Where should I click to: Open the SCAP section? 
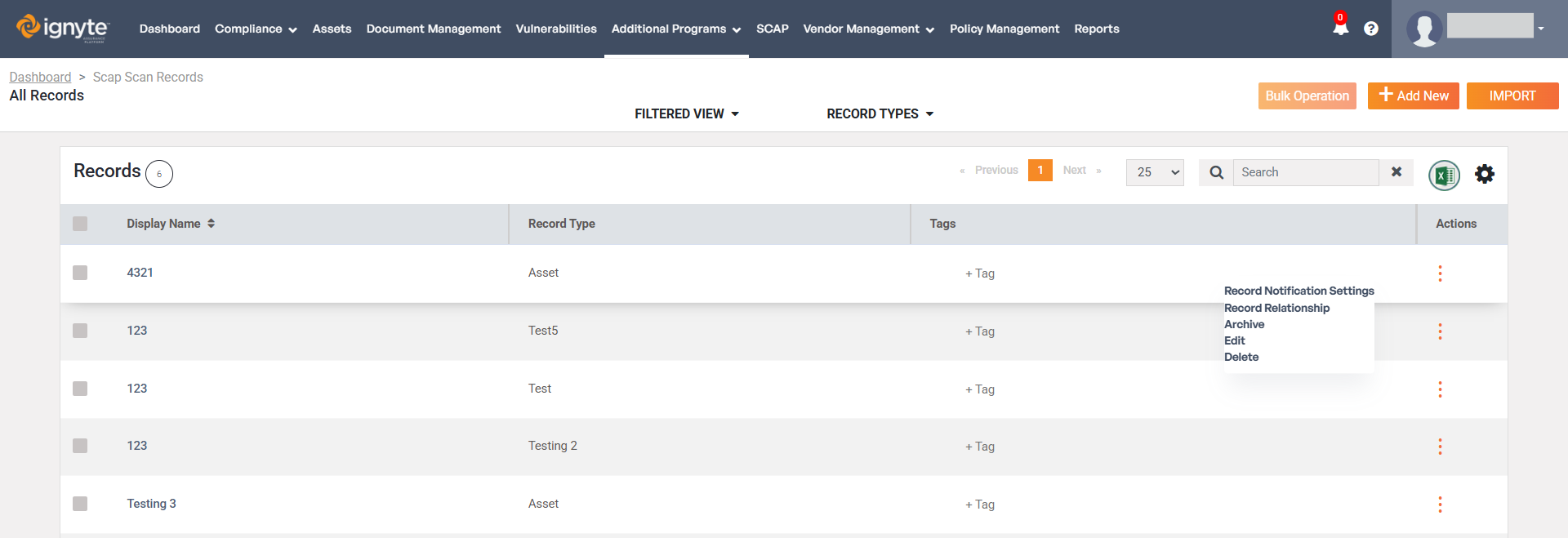click(773, 29)
